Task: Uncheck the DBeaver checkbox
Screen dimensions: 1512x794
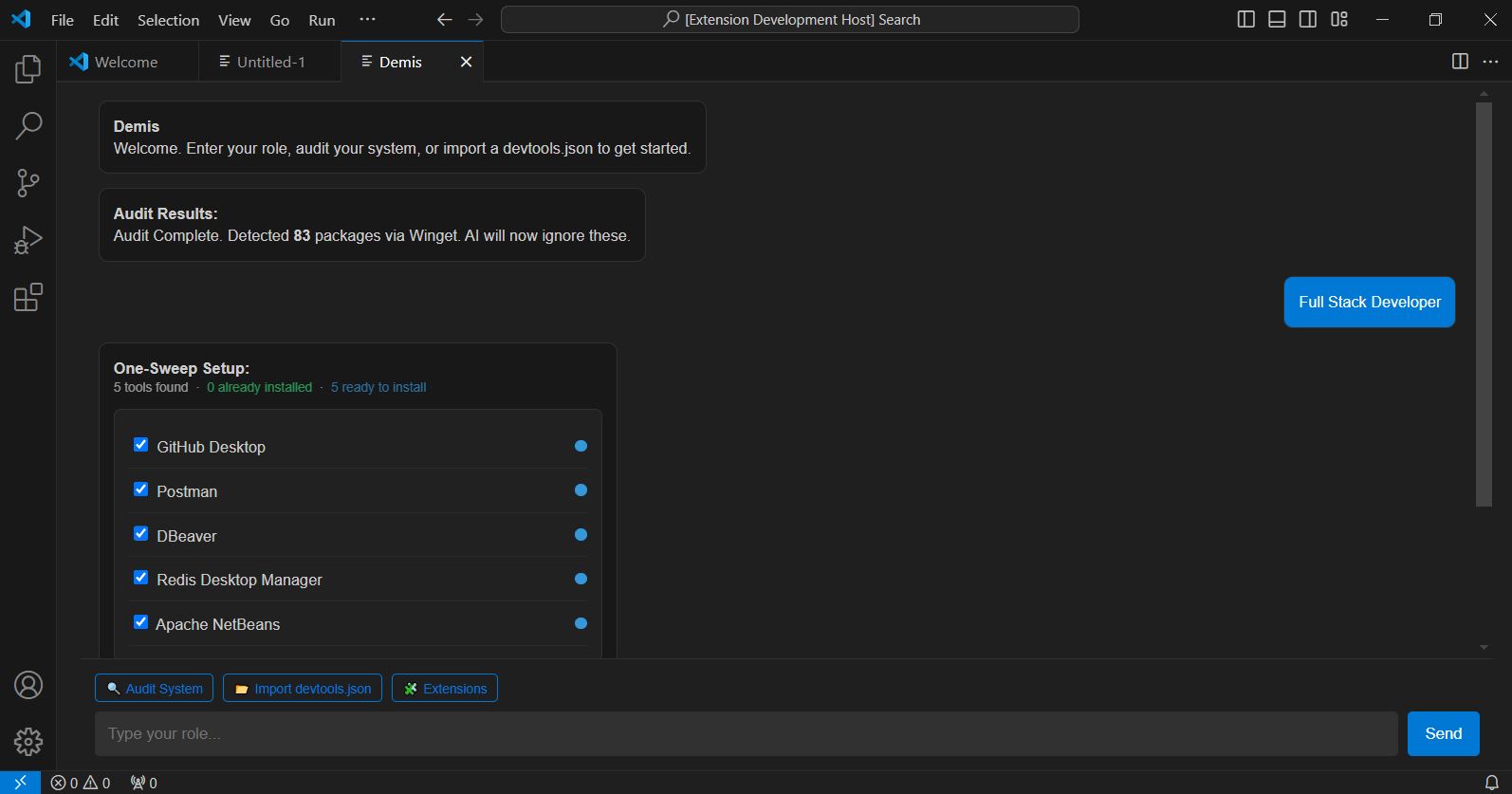Action: [x=140, y=534]
